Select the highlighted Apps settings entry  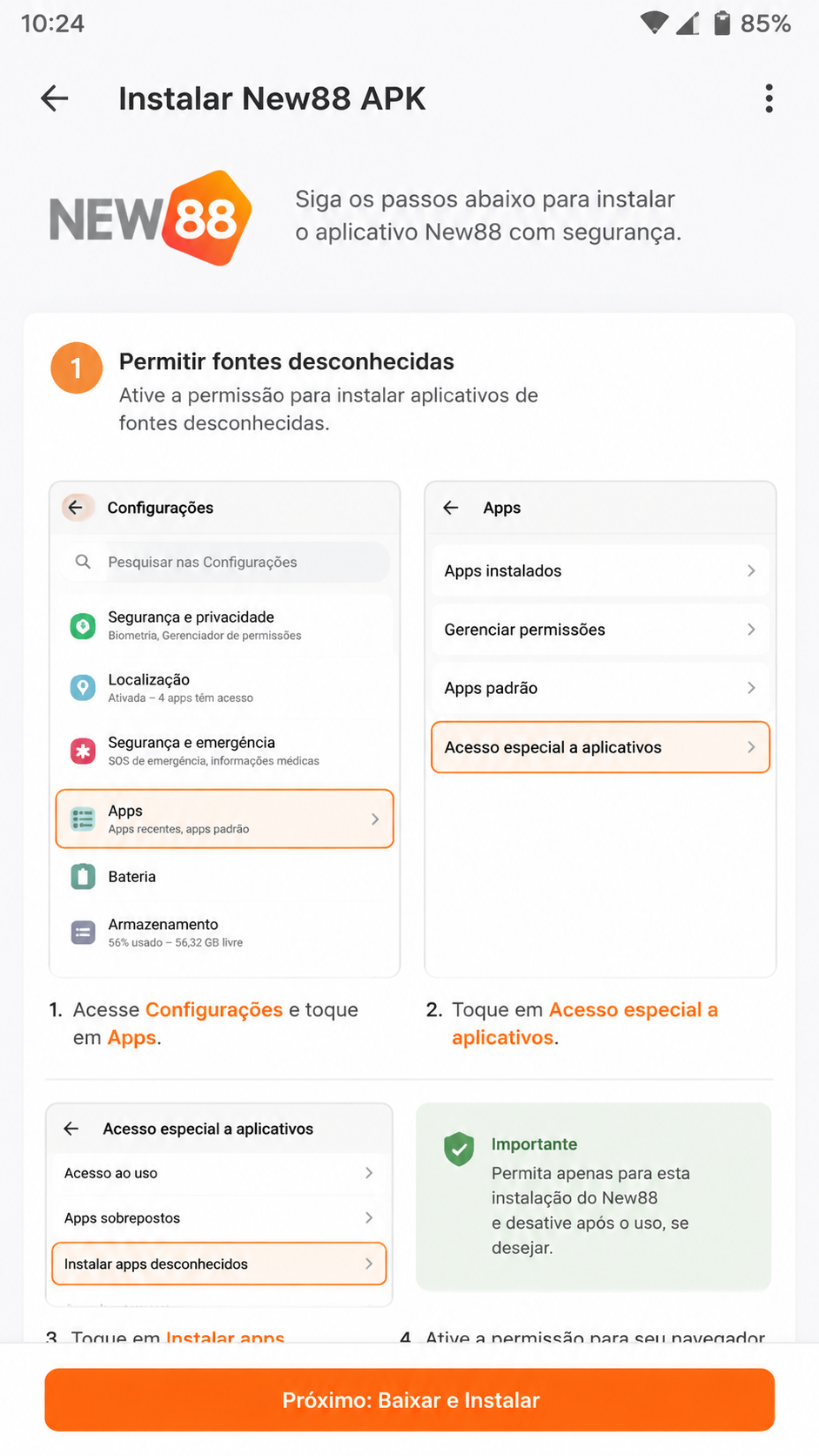coord(225,819)
